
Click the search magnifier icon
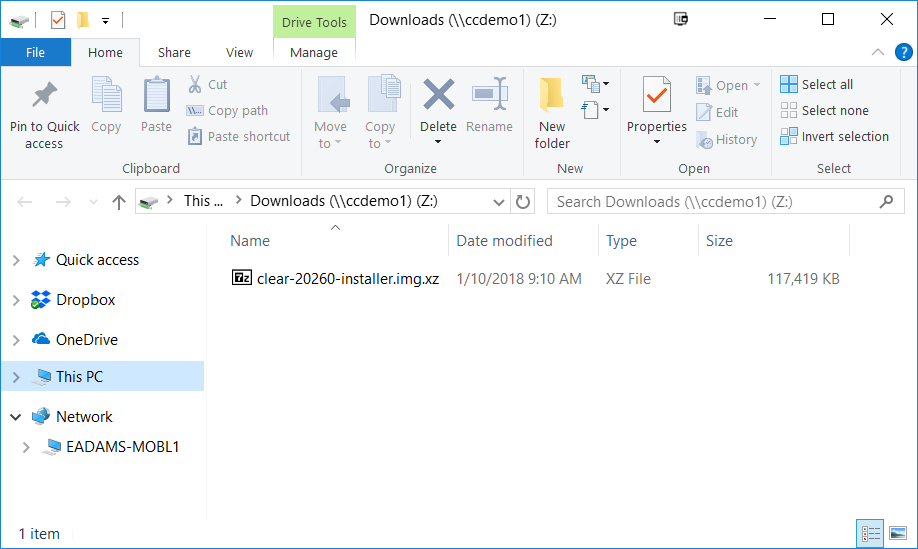[886, 202]
